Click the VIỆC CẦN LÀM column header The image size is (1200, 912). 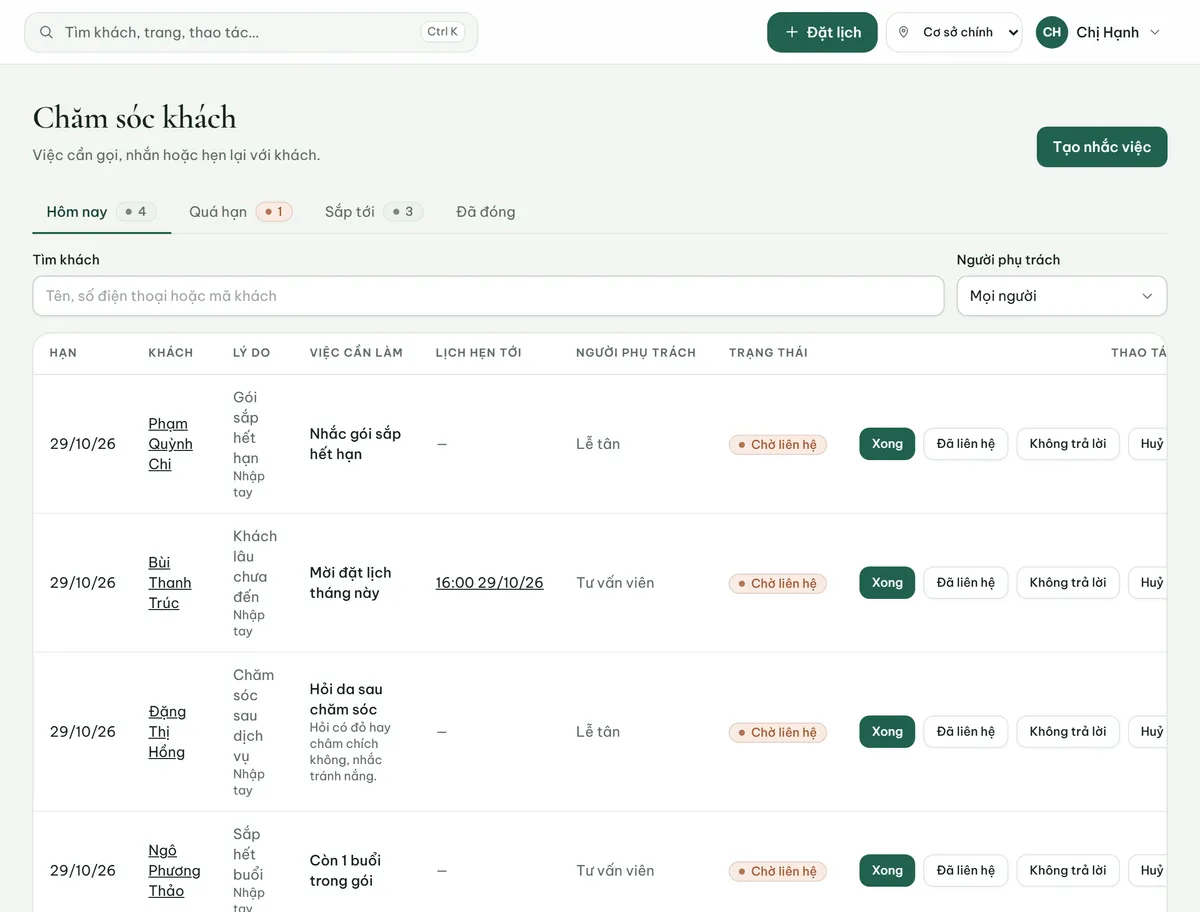[x=356, y=353]
